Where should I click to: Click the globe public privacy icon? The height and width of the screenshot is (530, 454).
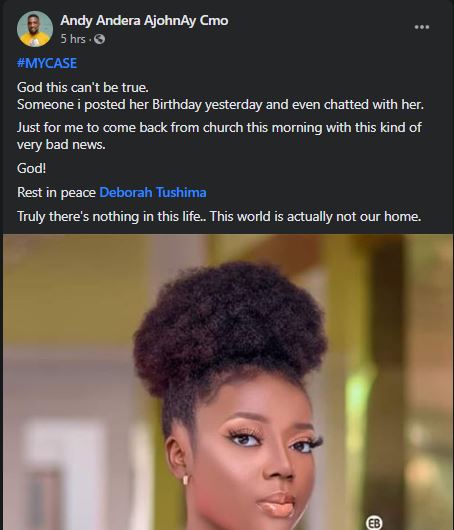(99, 39)
